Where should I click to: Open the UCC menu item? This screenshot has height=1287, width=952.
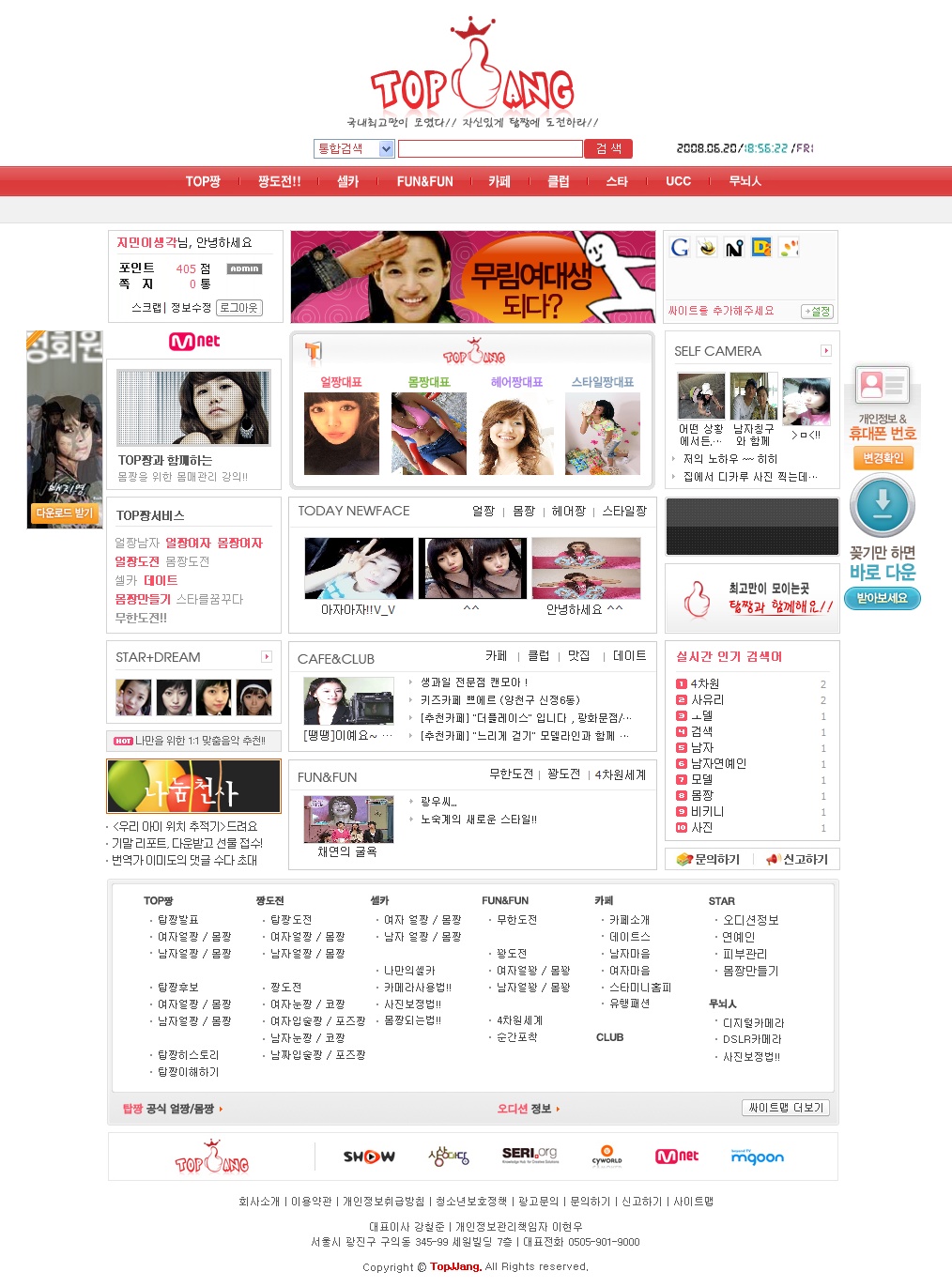click(678, 181)
